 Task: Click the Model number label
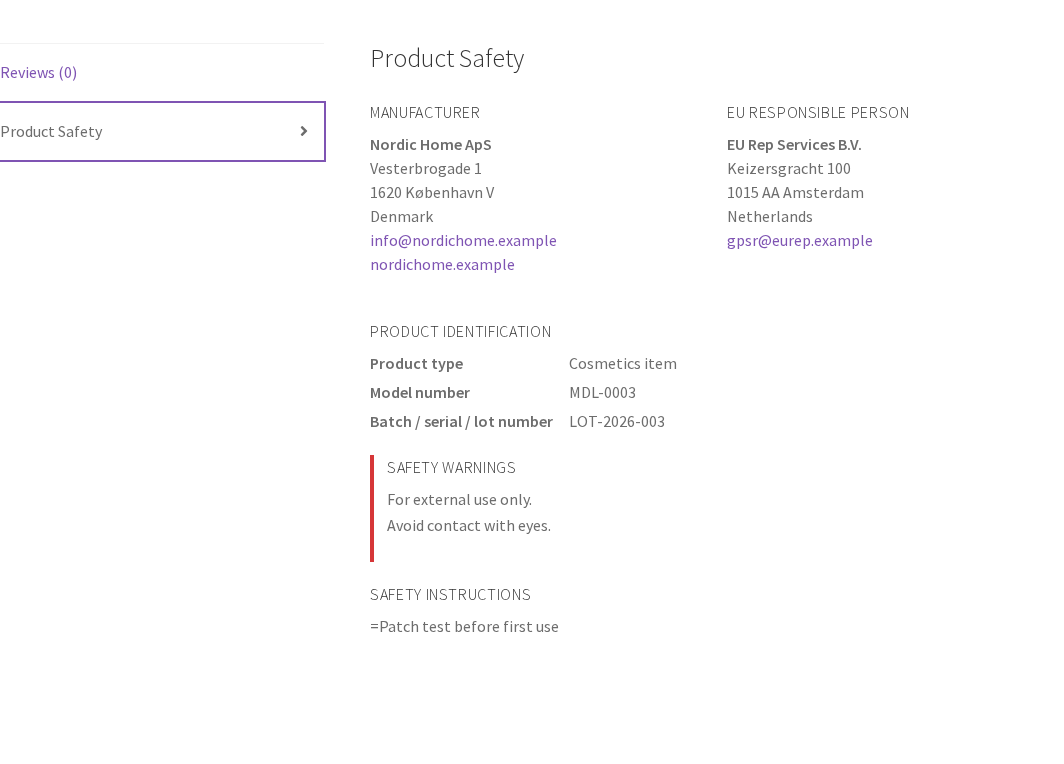tap(420, 393)
